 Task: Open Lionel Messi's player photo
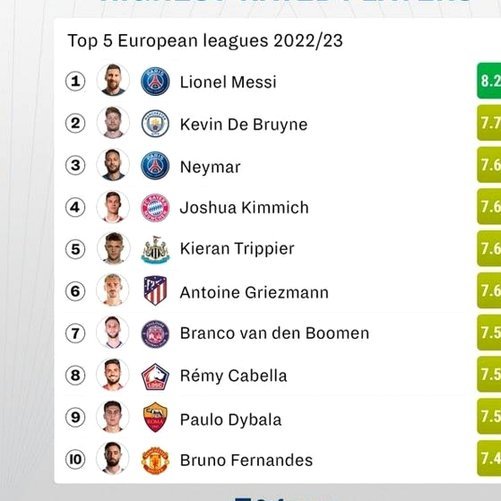(113, 80)
